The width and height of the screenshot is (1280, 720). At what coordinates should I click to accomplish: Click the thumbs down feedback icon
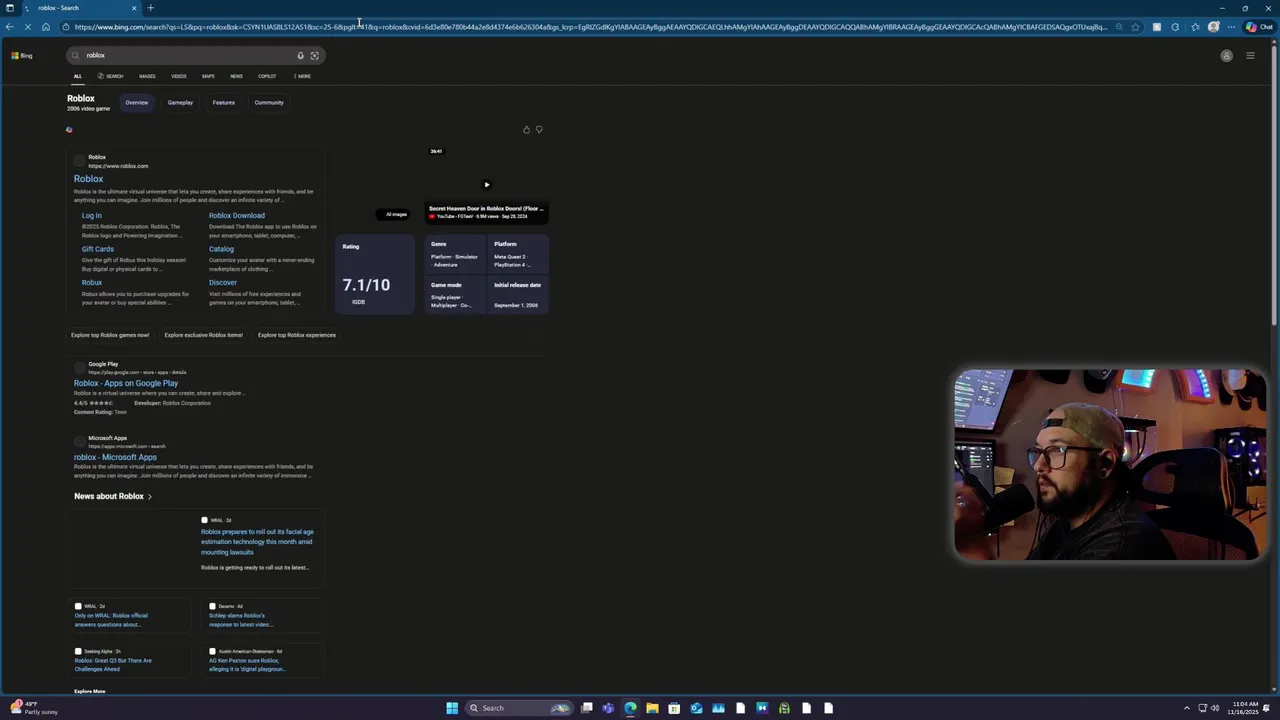coord(539,129)
